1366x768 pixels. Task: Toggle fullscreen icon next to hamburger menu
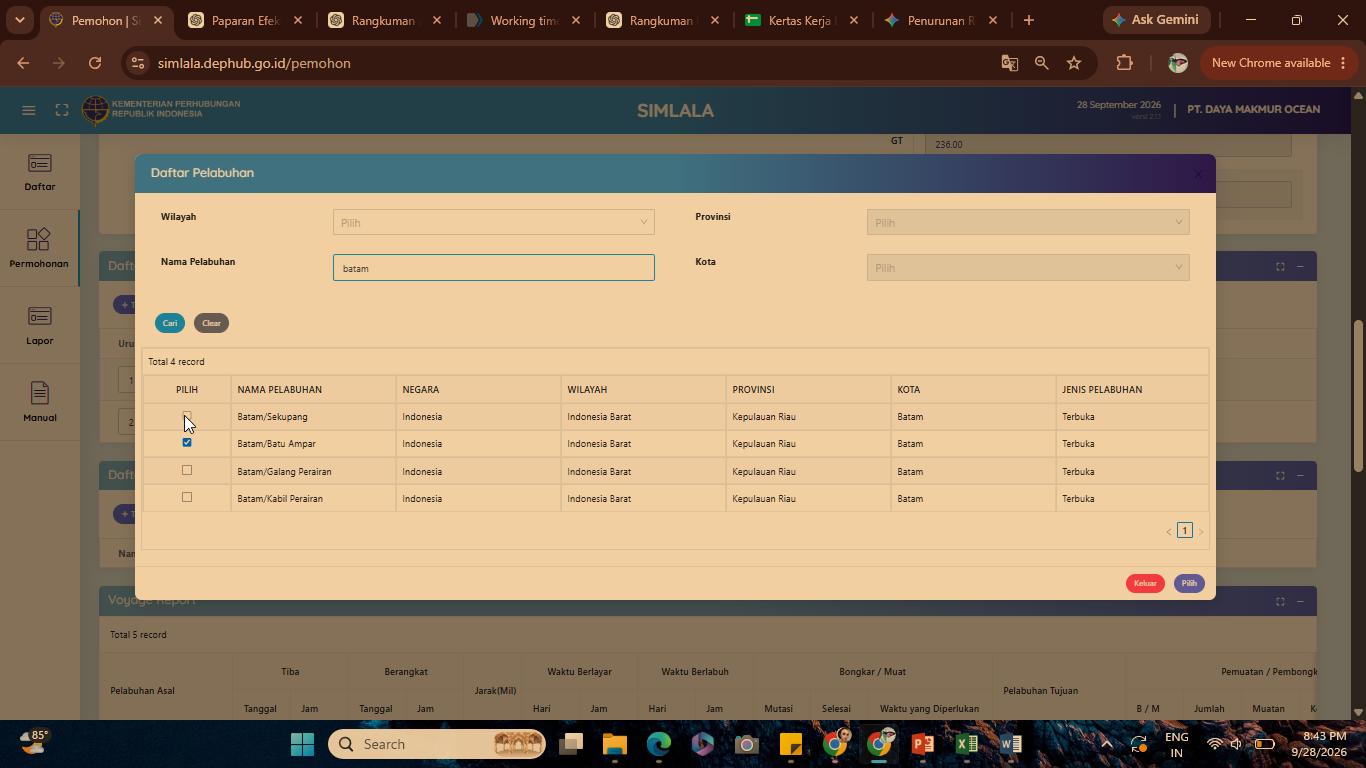pos(62,110)
